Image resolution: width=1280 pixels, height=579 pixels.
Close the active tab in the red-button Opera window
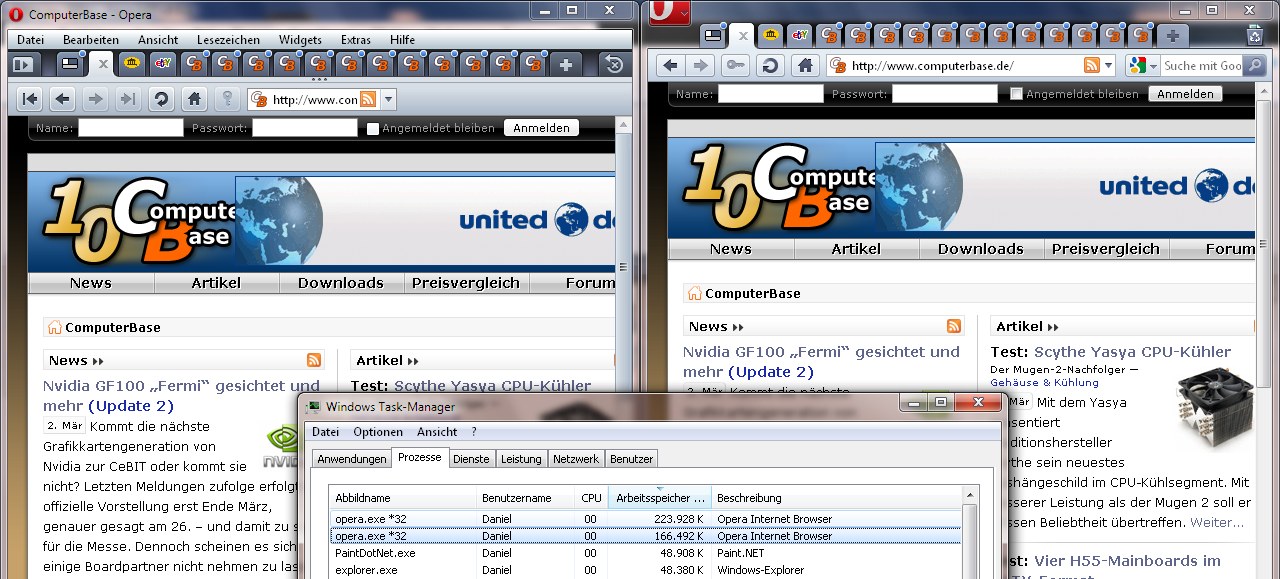pos(742,35)
